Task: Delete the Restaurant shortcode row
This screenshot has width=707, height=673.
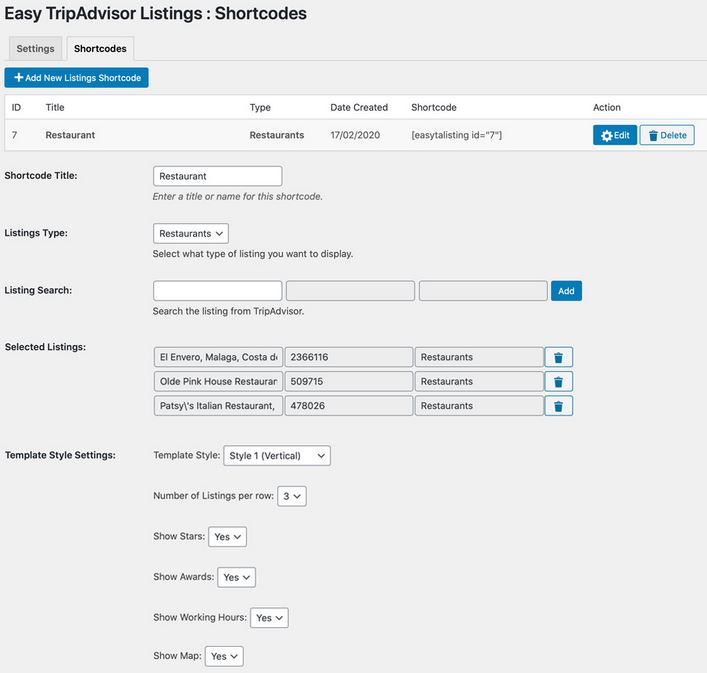Action: point(667,135)
